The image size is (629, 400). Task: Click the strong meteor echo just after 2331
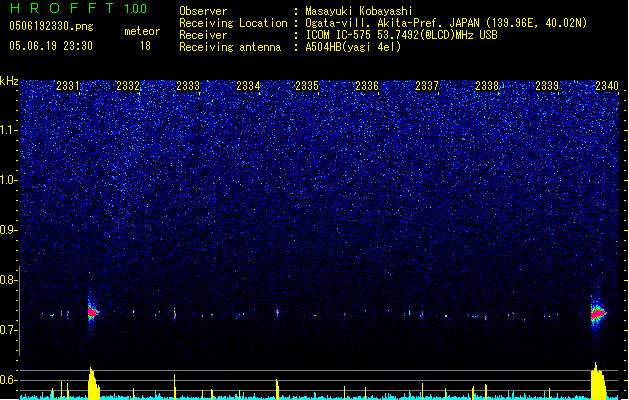(93, 312)
